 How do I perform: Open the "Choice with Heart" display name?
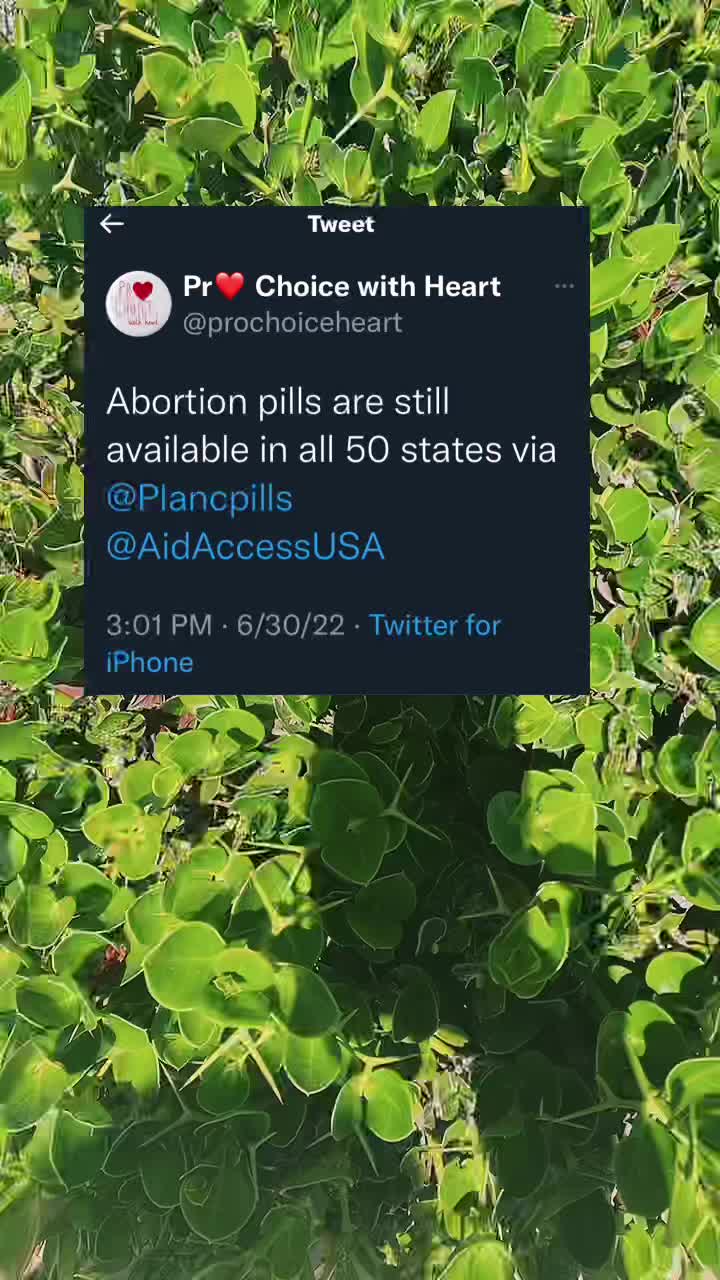coord(378,286)
